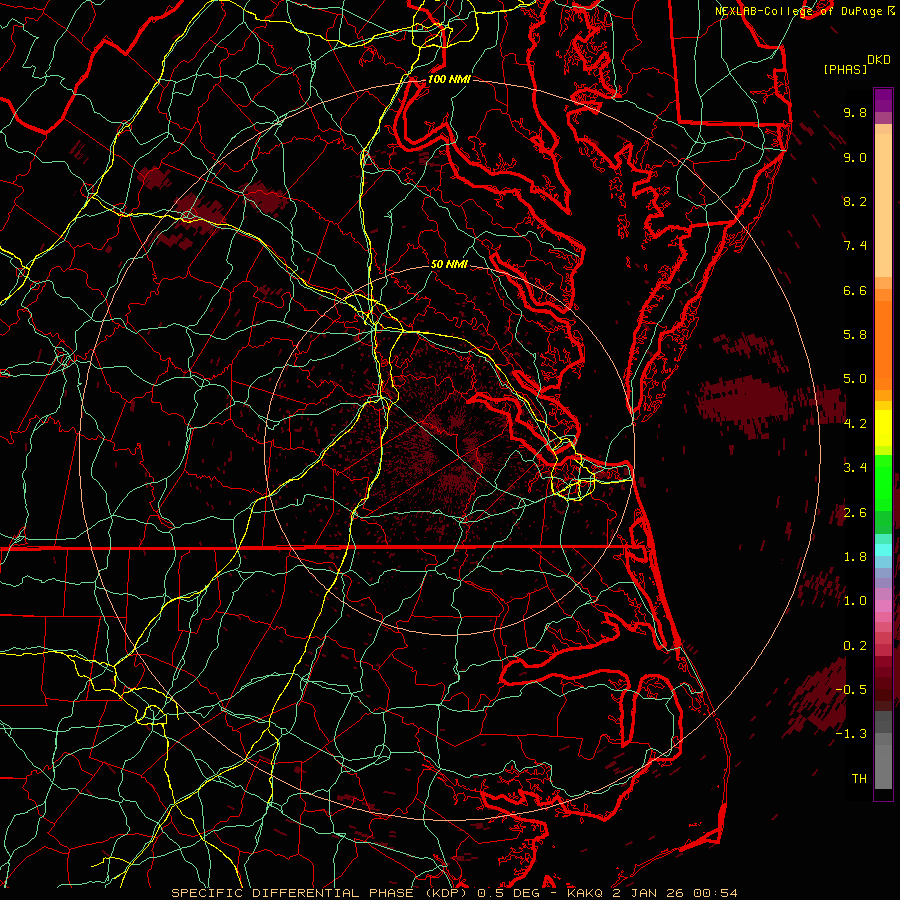Click the orange segment of color bar
This screenshot has width=900, height=900.
[x=883, y=344]
